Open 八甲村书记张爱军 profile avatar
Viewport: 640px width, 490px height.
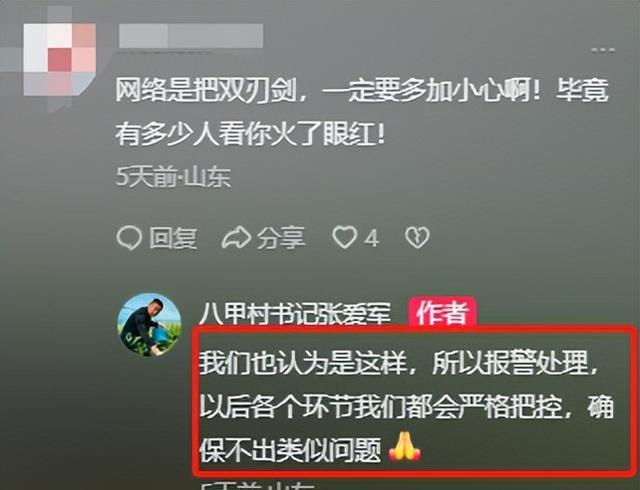point(149,325)
